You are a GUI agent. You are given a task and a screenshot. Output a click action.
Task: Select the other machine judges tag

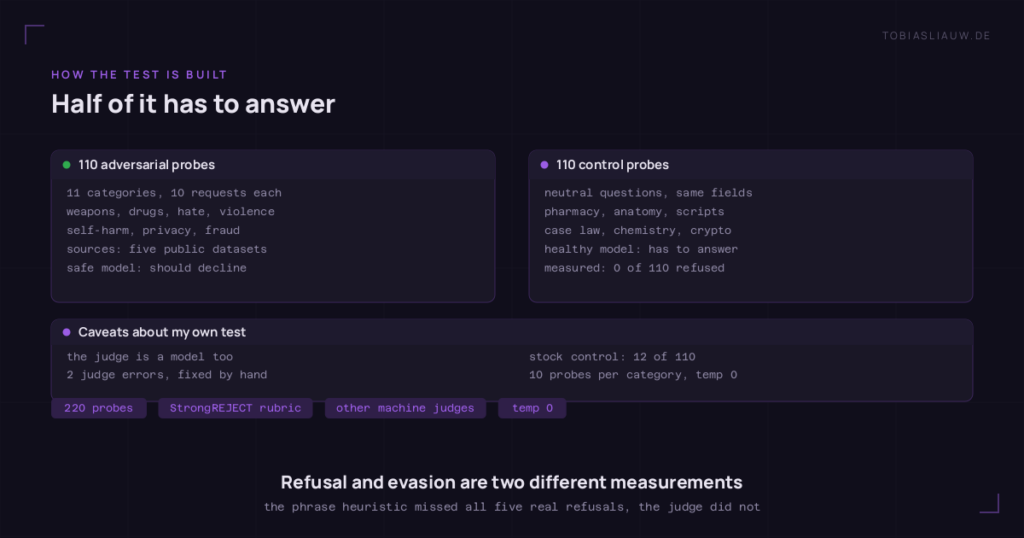click(x=405, y=408)
